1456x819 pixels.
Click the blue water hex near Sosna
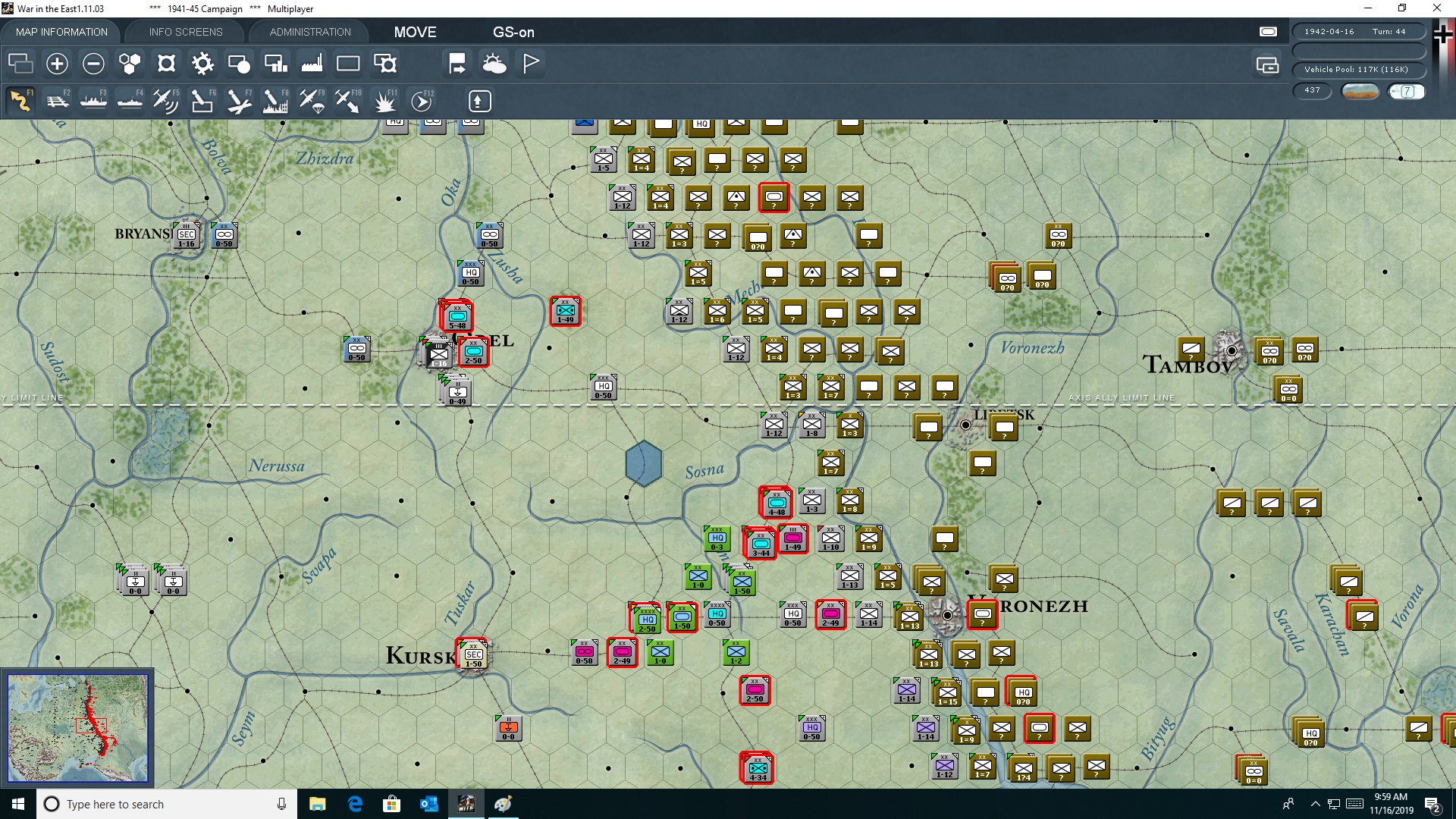coord(644,463)
